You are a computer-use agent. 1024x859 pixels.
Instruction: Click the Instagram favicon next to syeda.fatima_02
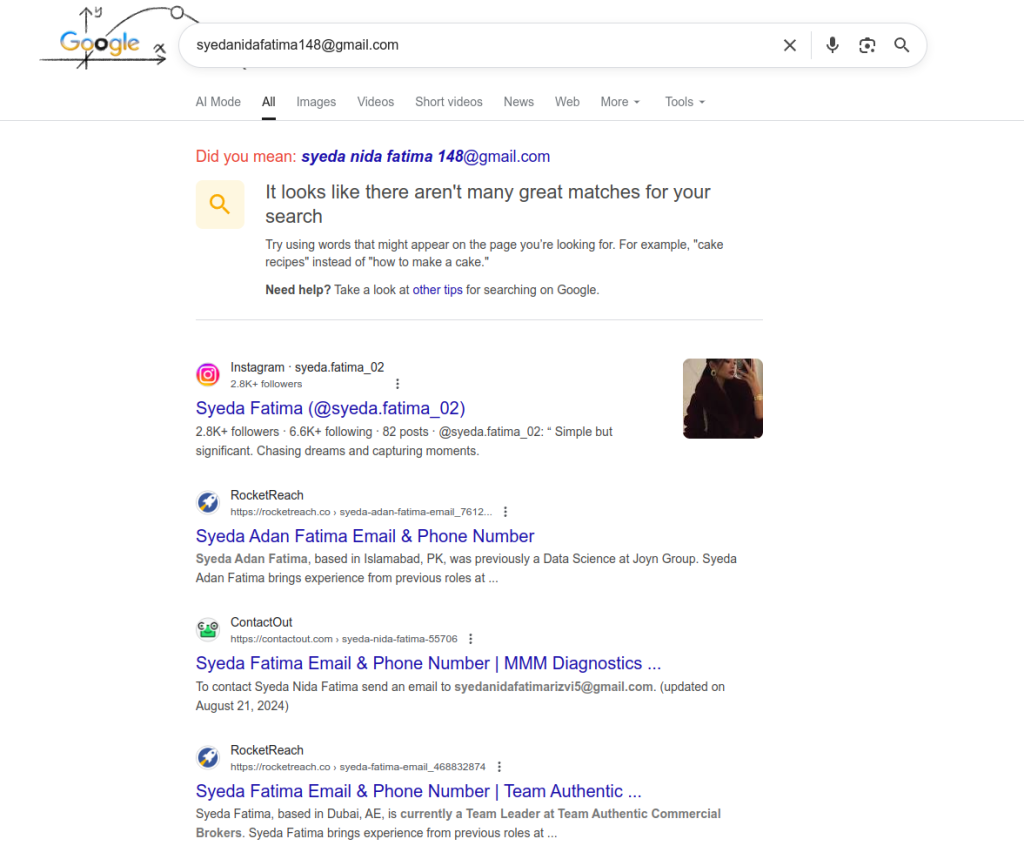point(208,374)
